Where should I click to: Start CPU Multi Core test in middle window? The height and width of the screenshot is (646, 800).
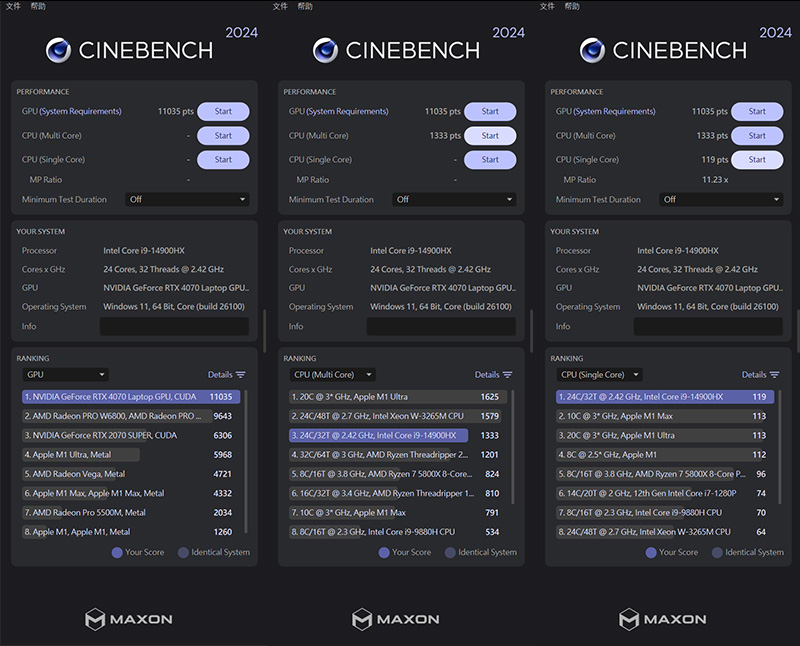click(x=490, y=136)
